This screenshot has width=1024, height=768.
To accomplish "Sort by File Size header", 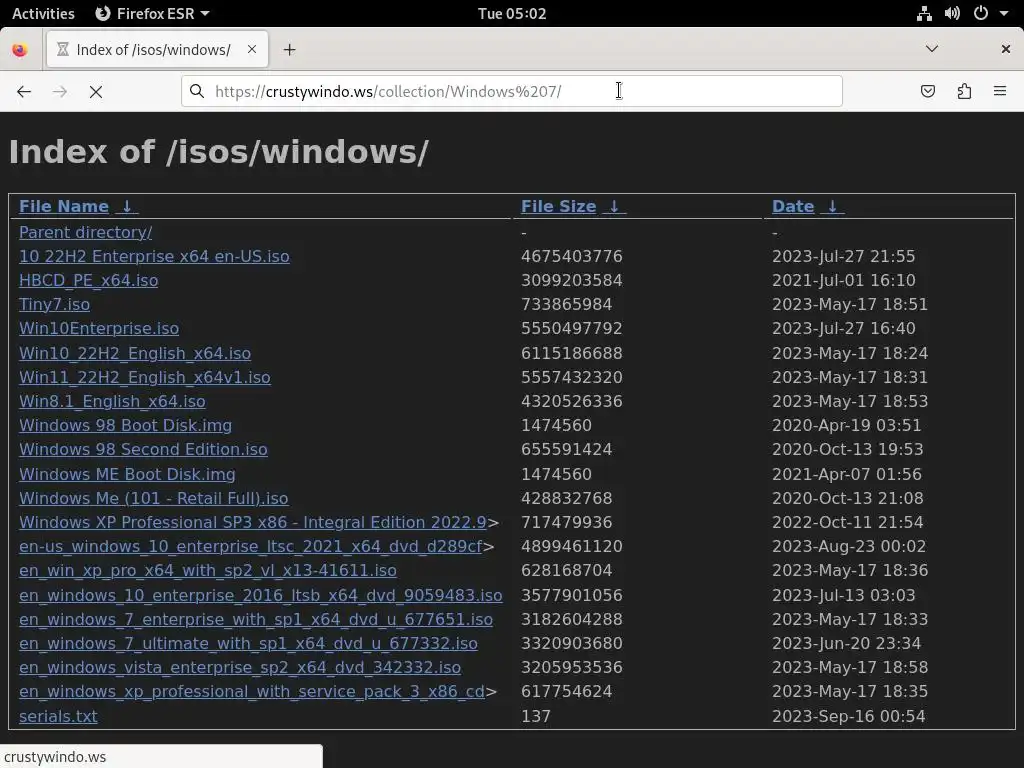I will click(x=558, y=206).
